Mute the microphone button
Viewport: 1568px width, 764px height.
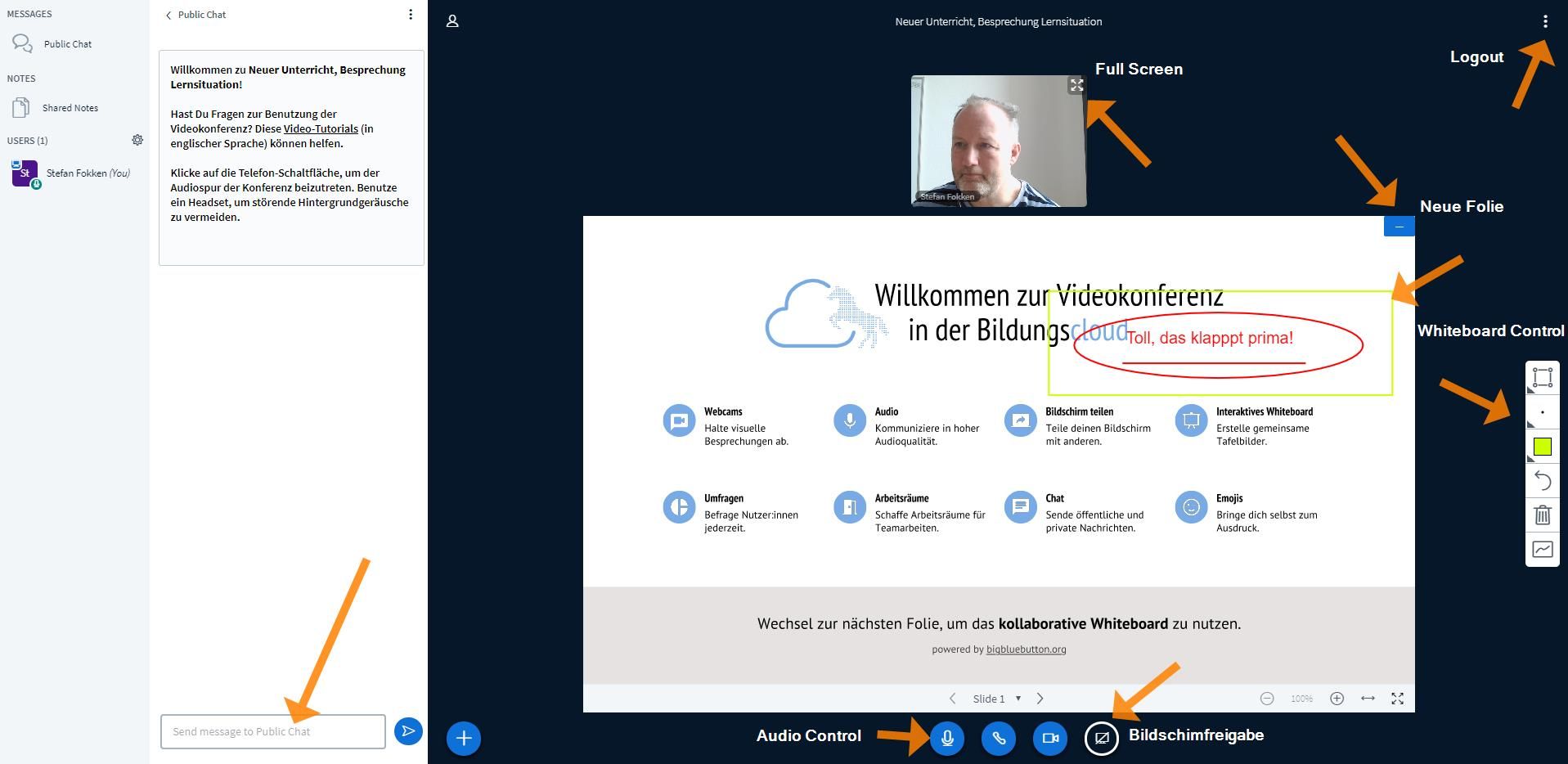click(946, 739)
